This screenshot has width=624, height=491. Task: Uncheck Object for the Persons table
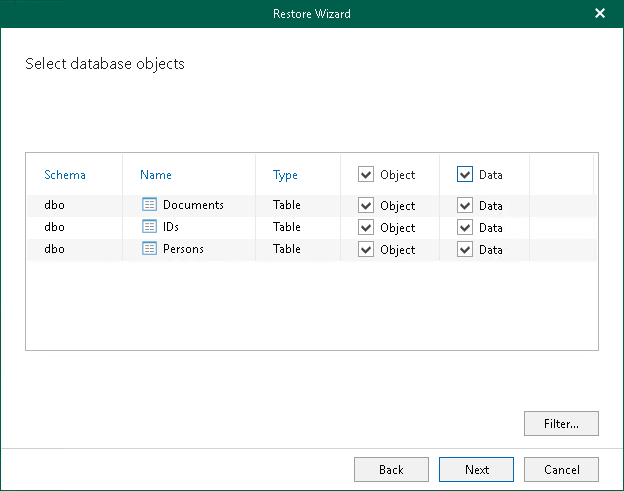(366, 250)
